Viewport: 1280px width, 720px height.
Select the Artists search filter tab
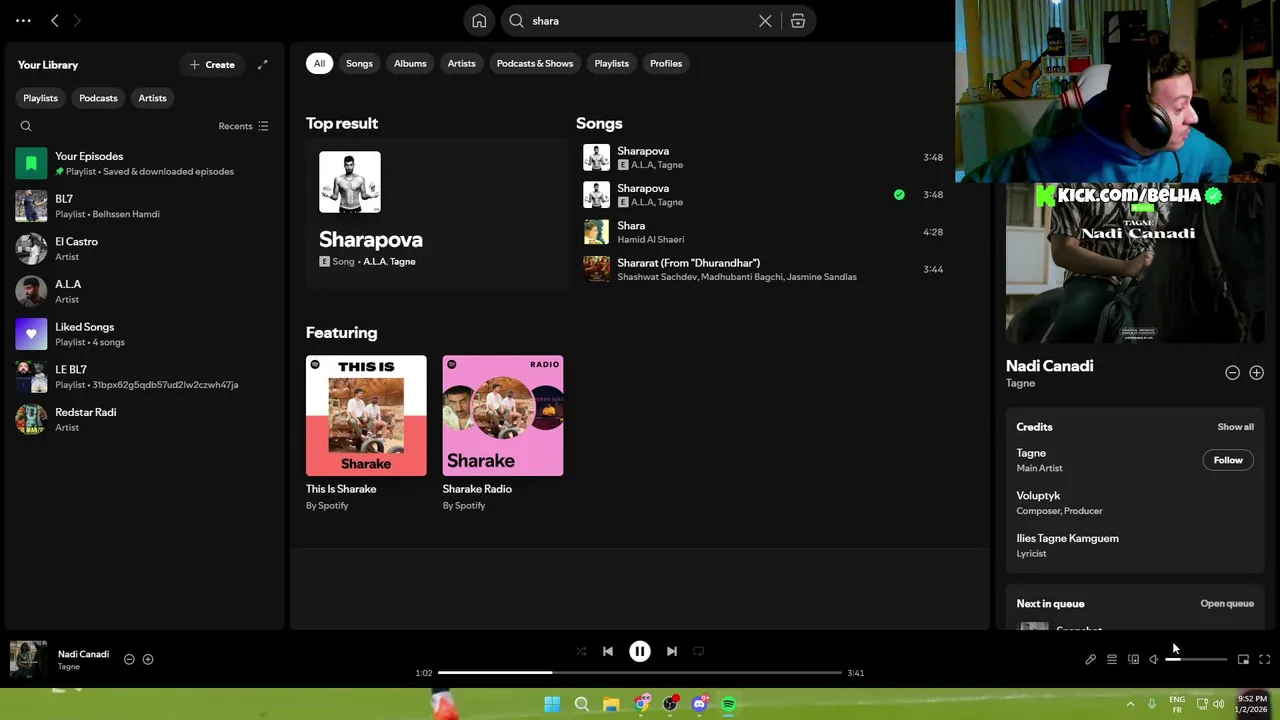pyautogui.click(x=461, y=63)
